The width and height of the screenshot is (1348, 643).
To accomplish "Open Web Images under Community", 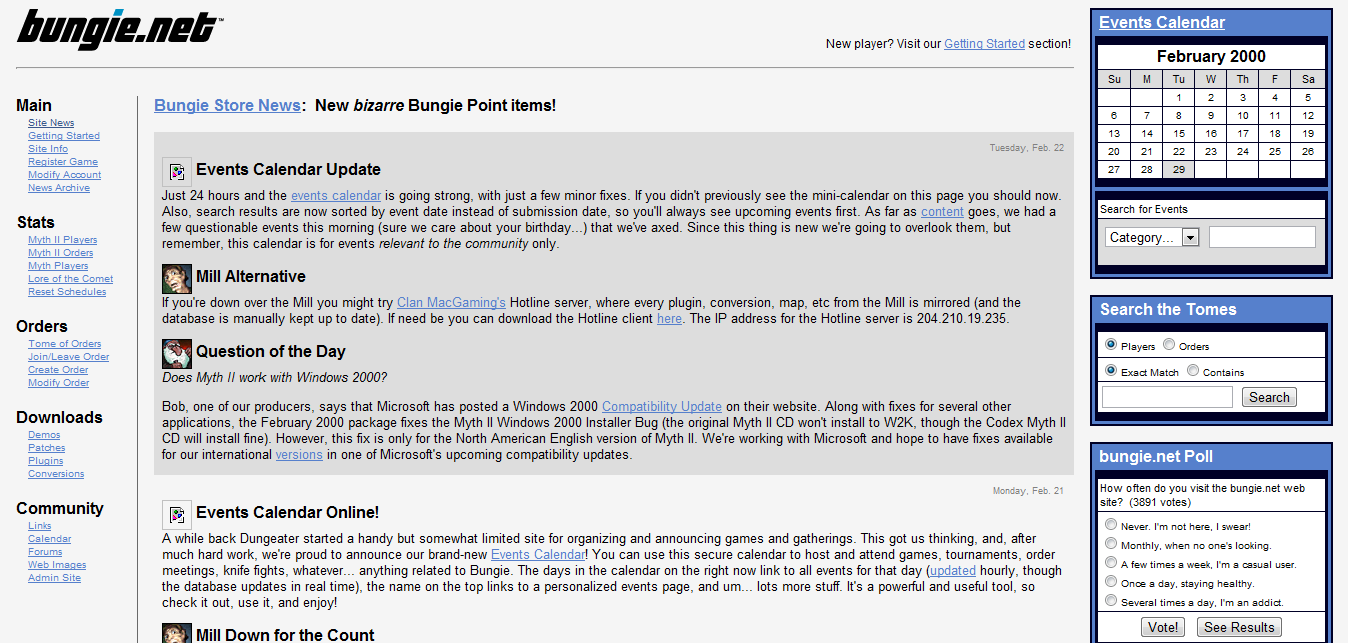I will (57, 565).
